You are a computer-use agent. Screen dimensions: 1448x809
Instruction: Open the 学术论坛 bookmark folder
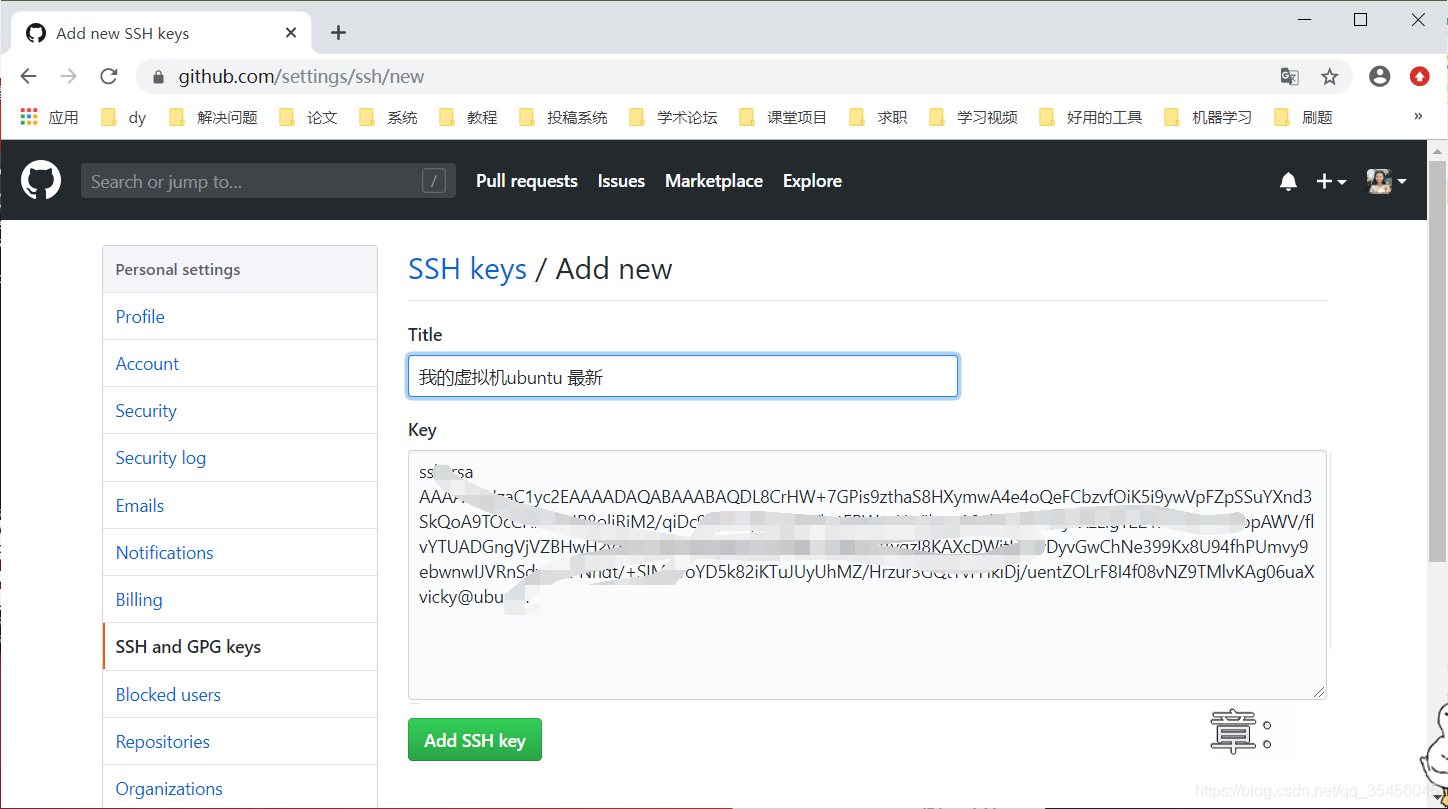(673, 117)
